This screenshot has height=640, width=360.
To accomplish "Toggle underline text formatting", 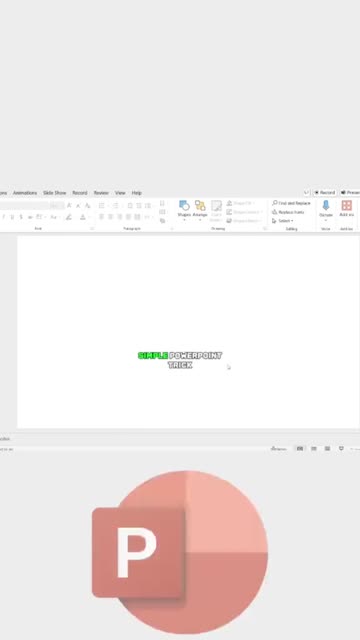I will [12, 217].
